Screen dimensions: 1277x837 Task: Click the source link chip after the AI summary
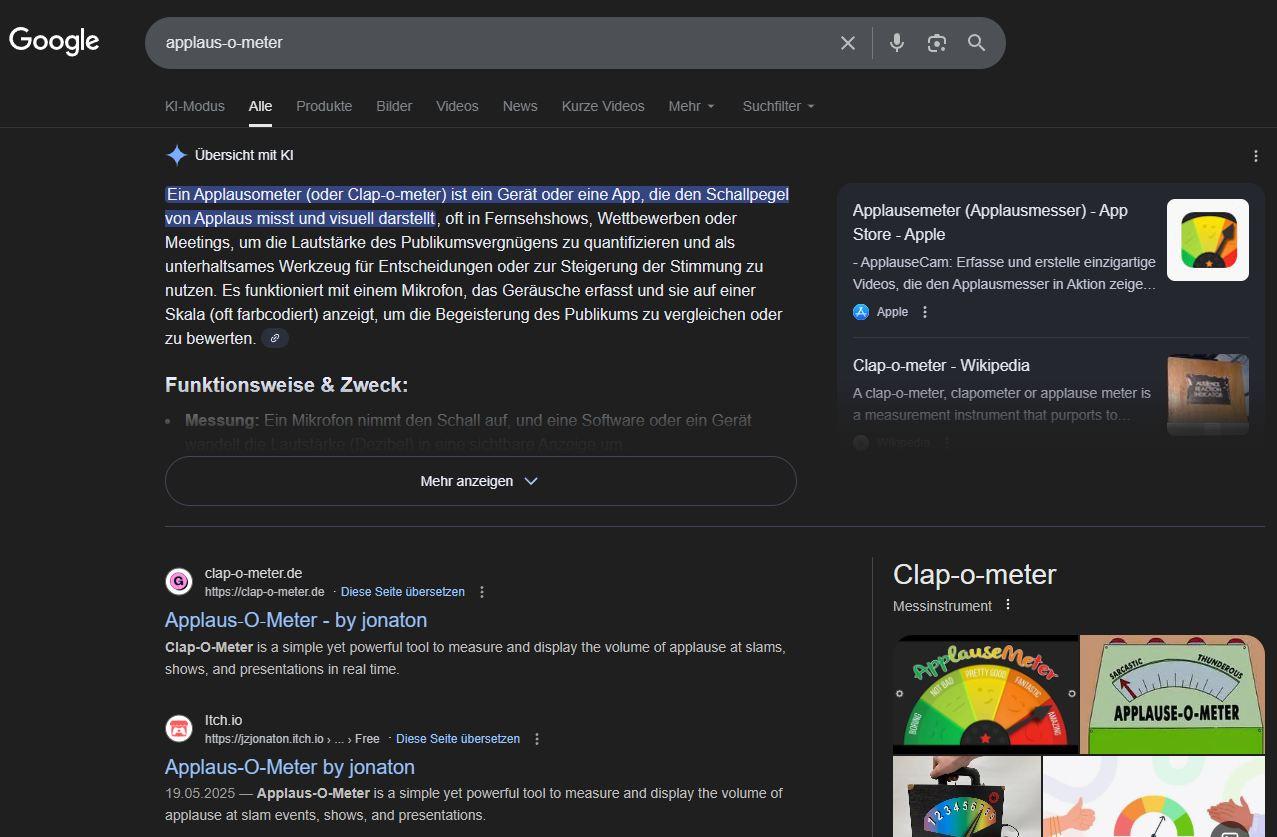(275, 339)
